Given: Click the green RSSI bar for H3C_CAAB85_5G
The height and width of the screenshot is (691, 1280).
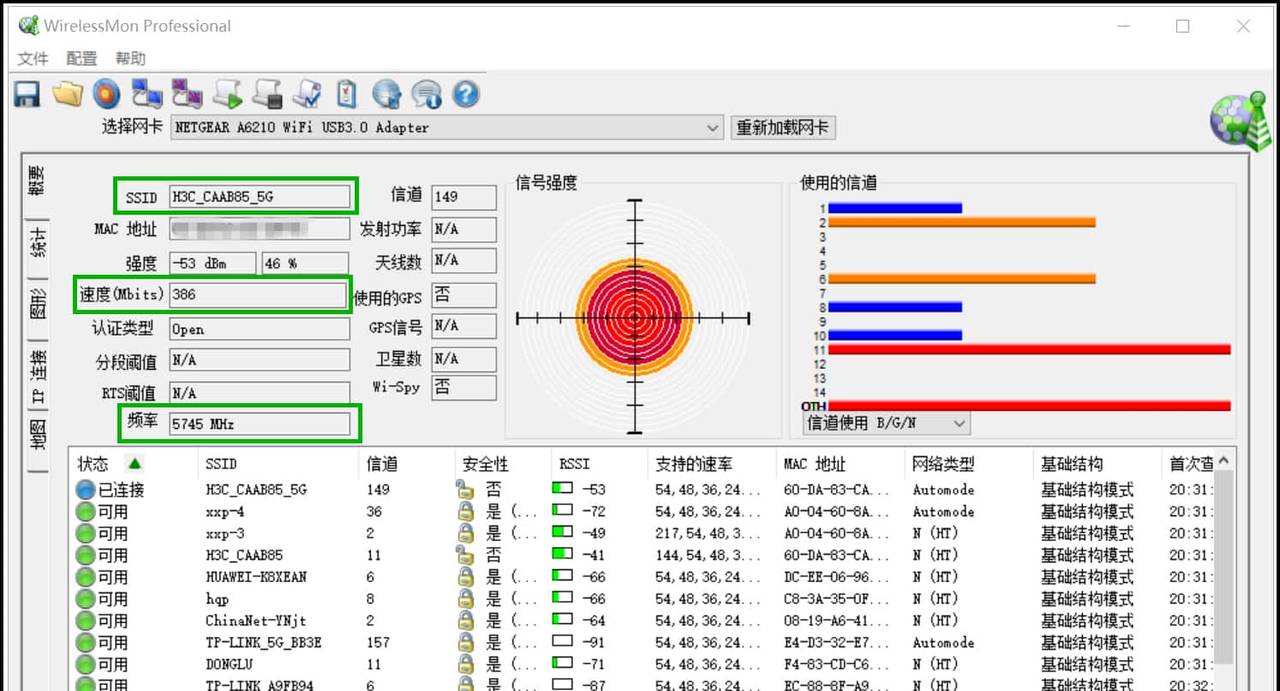Looking at the screenshot, I should point(562,489).
